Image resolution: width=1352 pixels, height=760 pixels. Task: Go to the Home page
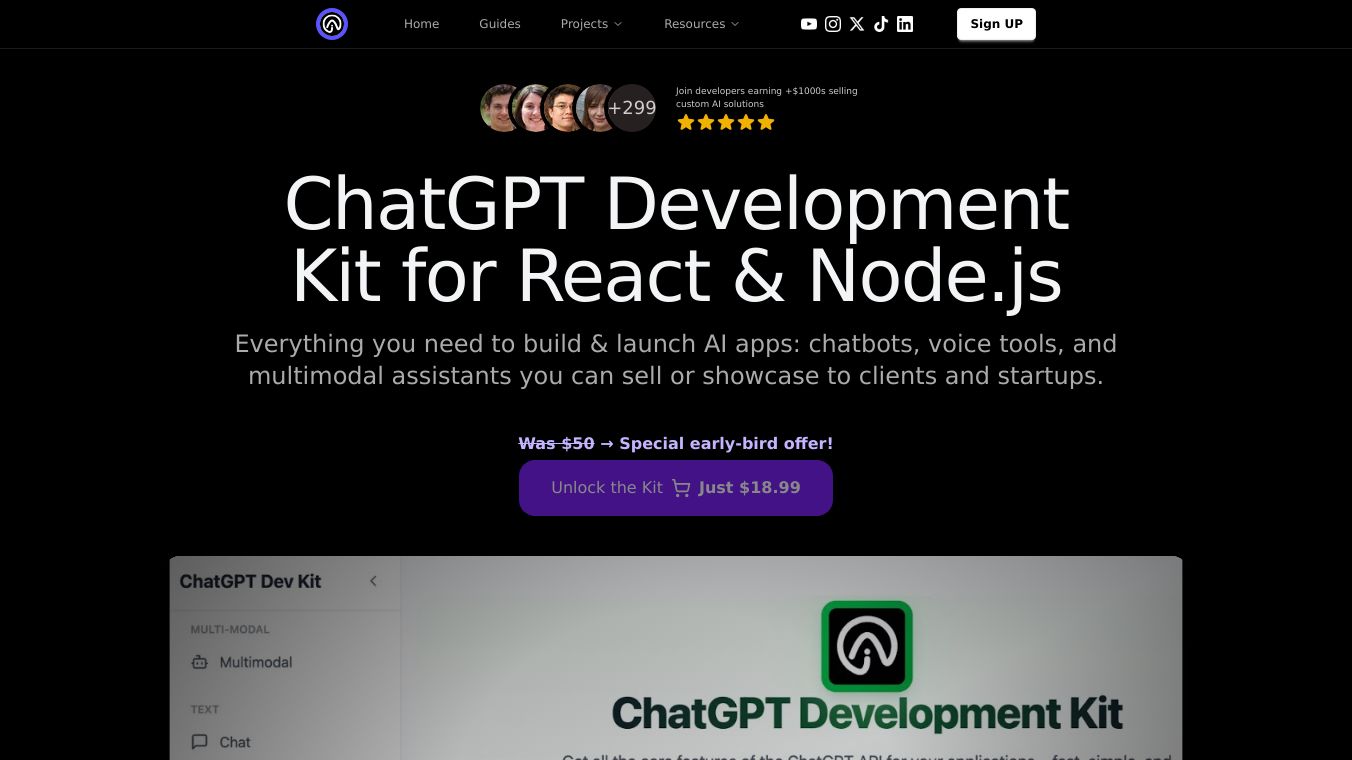pyautogui.click(x=422, y=24)
